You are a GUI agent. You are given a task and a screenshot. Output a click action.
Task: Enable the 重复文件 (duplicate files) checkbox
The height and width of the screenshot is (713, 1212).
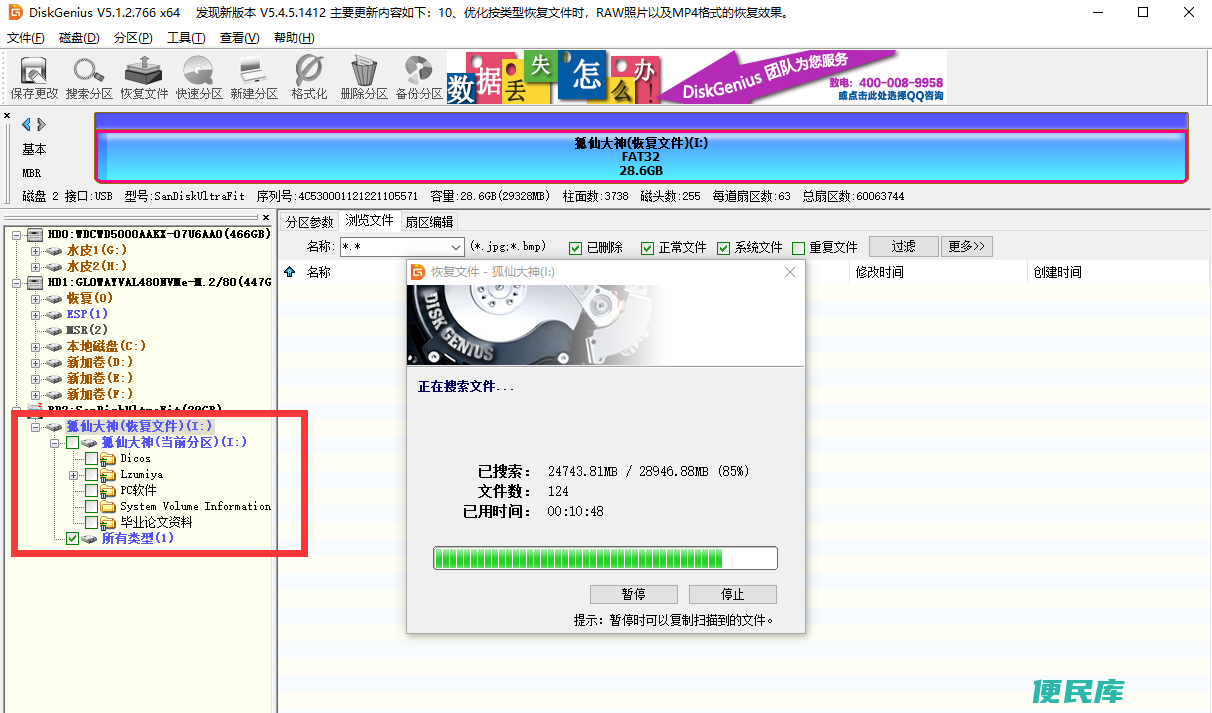[798, 248]
